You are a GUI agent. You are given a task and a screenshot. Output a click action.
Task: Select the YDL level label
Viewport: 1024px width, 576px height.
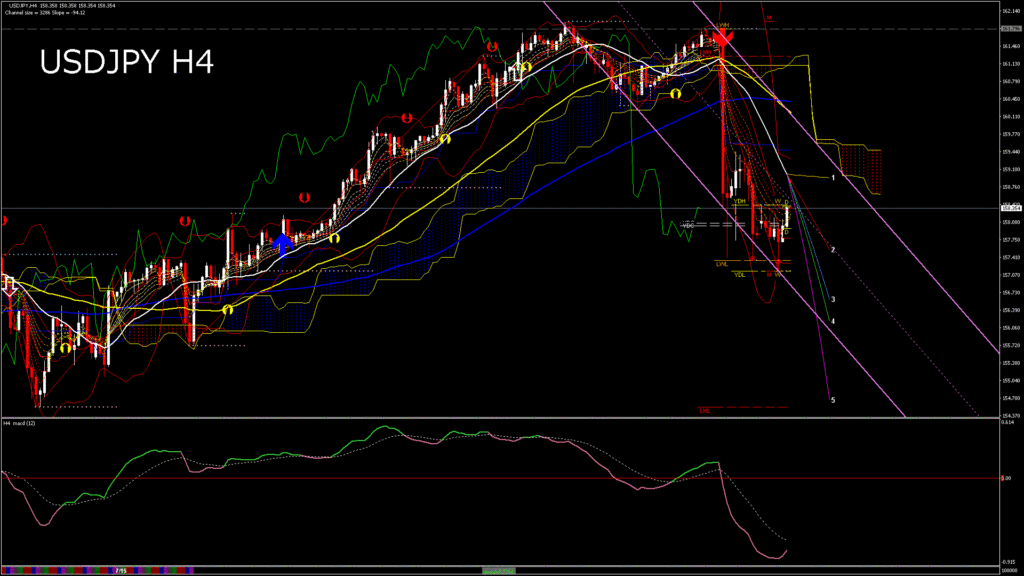pos(740,274)
